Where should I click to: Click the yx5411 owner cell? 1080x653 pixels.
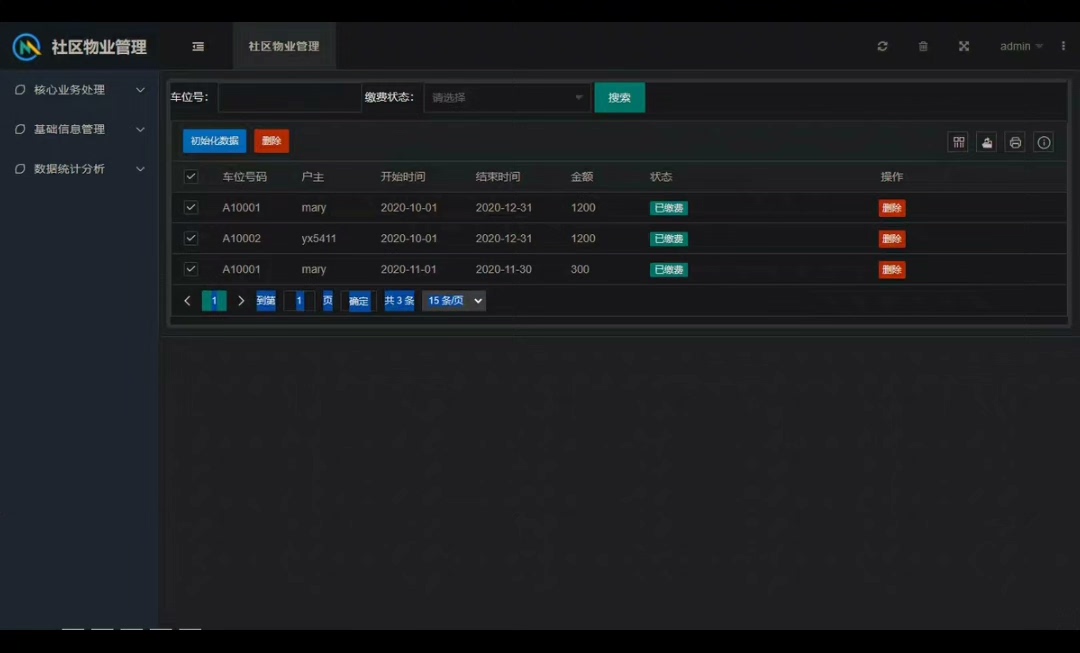tap(319, 238)
